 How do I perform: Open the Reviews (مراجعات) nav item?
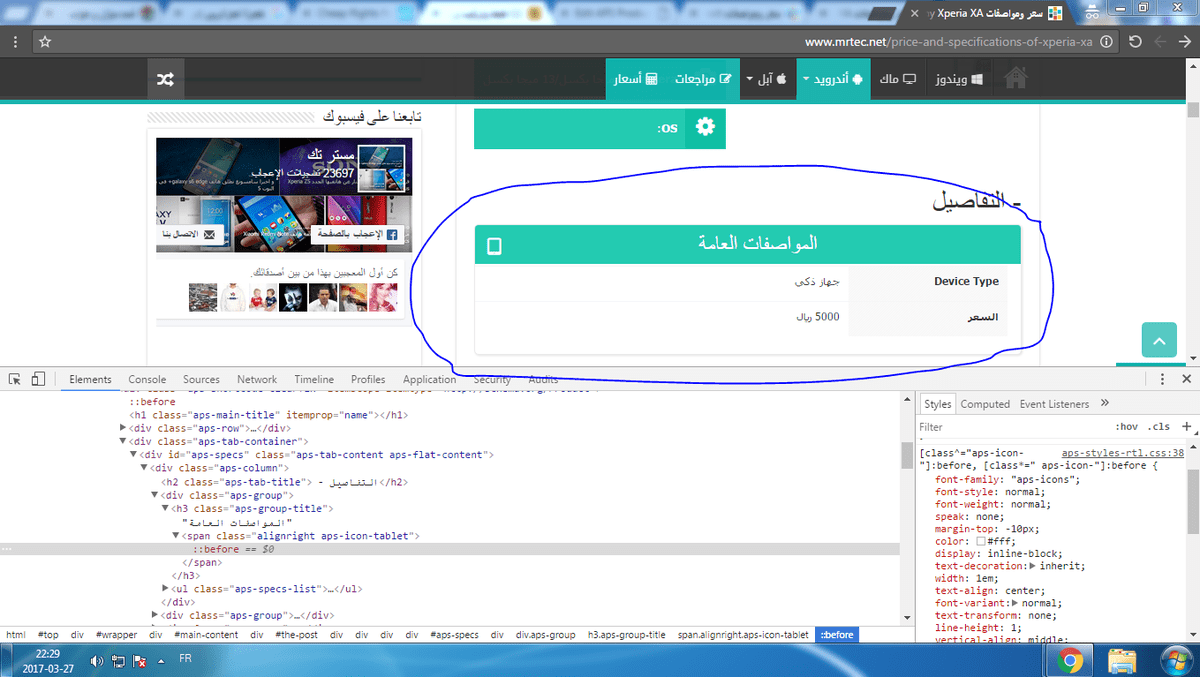(703, 78)
